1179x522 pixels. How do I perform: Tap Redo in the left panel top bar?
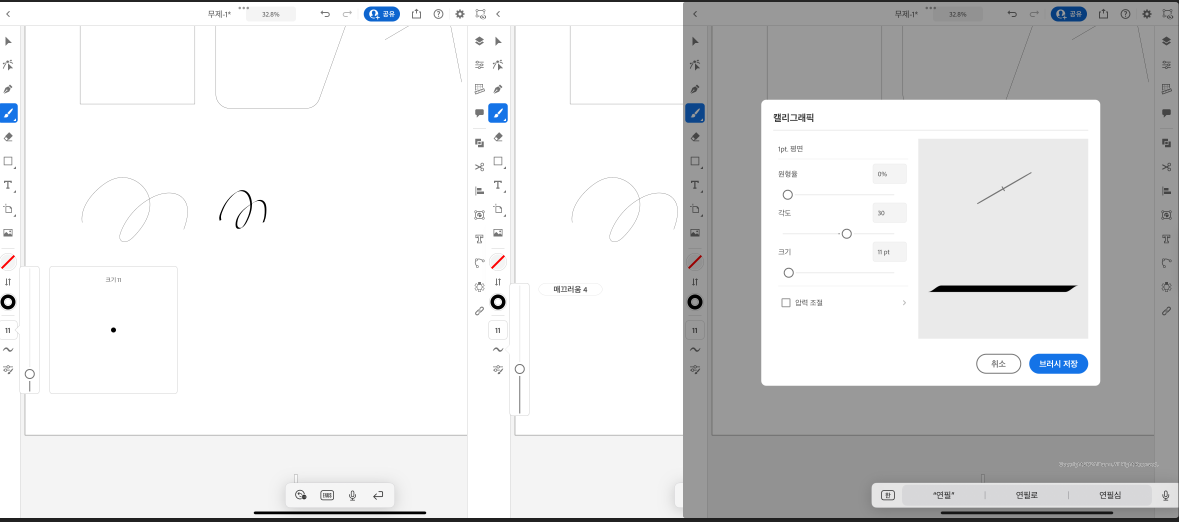click(347, 14)
